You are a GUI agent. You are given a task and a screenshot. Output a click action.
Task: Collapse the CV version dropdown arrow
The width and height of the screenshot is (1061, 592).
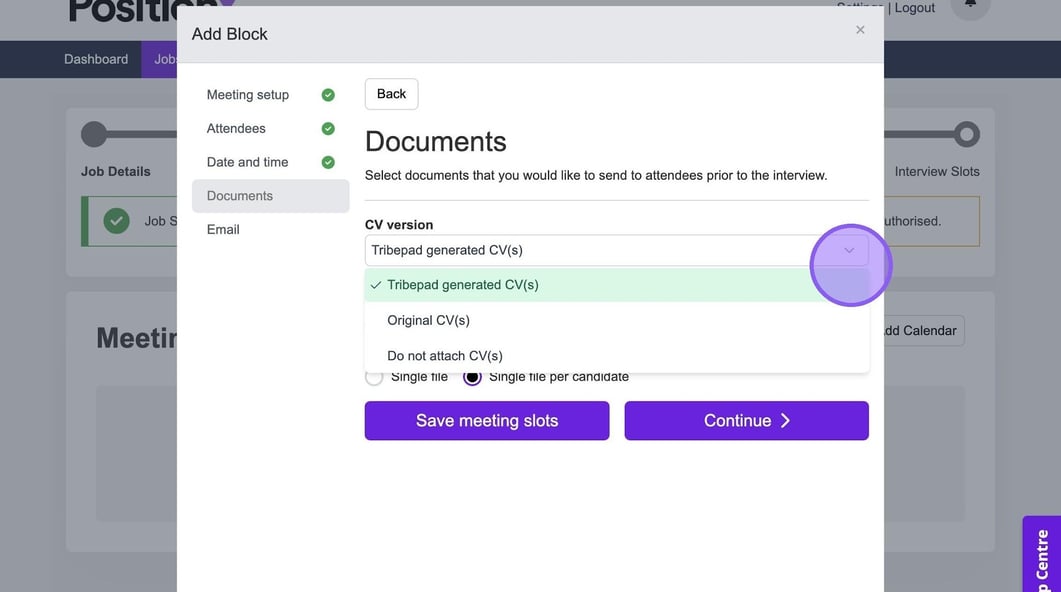tap(849, 250)
